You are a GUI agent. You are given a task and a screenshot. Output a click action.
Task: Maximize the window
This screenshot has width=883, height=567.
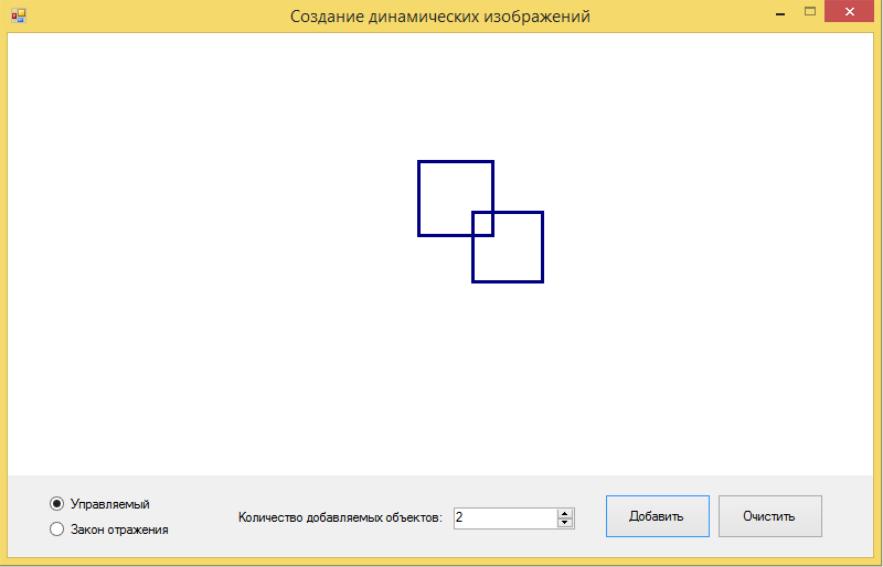coord(810,11)
